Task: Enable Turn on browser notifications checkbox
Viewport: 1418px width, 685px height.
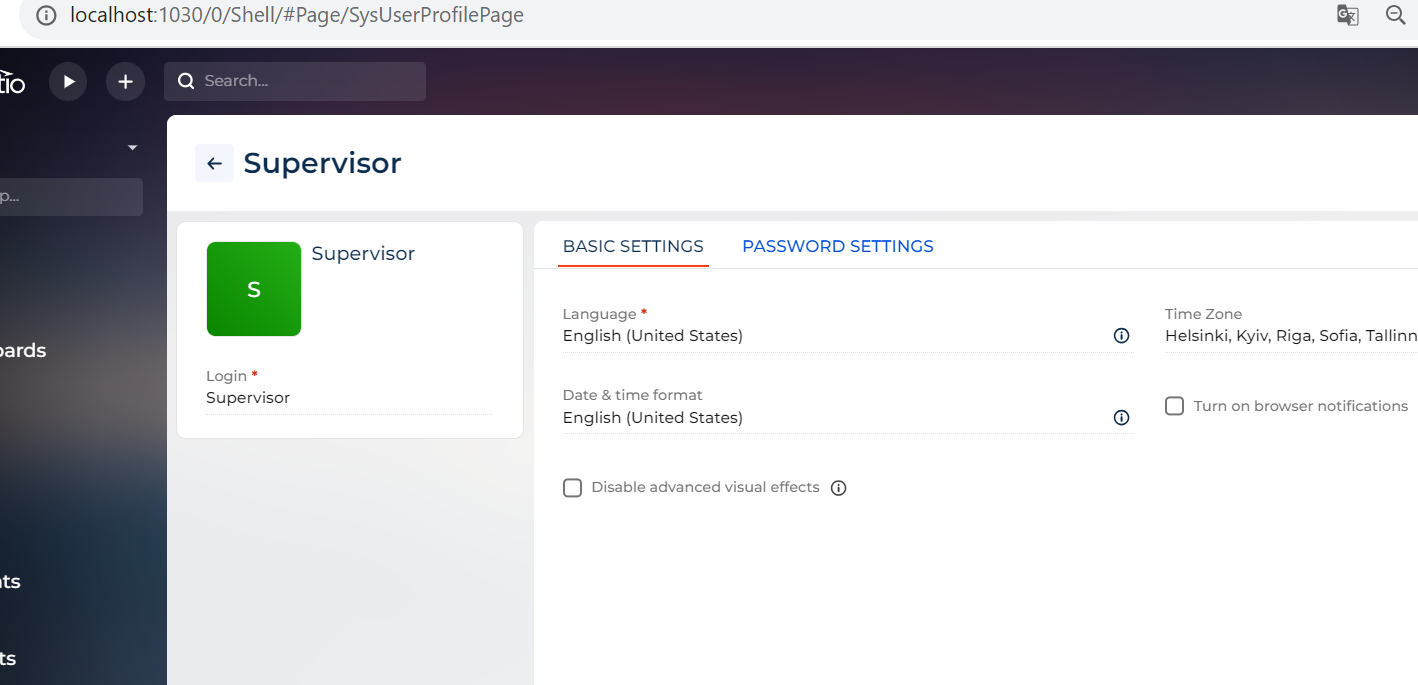Action: (1175, 406)
